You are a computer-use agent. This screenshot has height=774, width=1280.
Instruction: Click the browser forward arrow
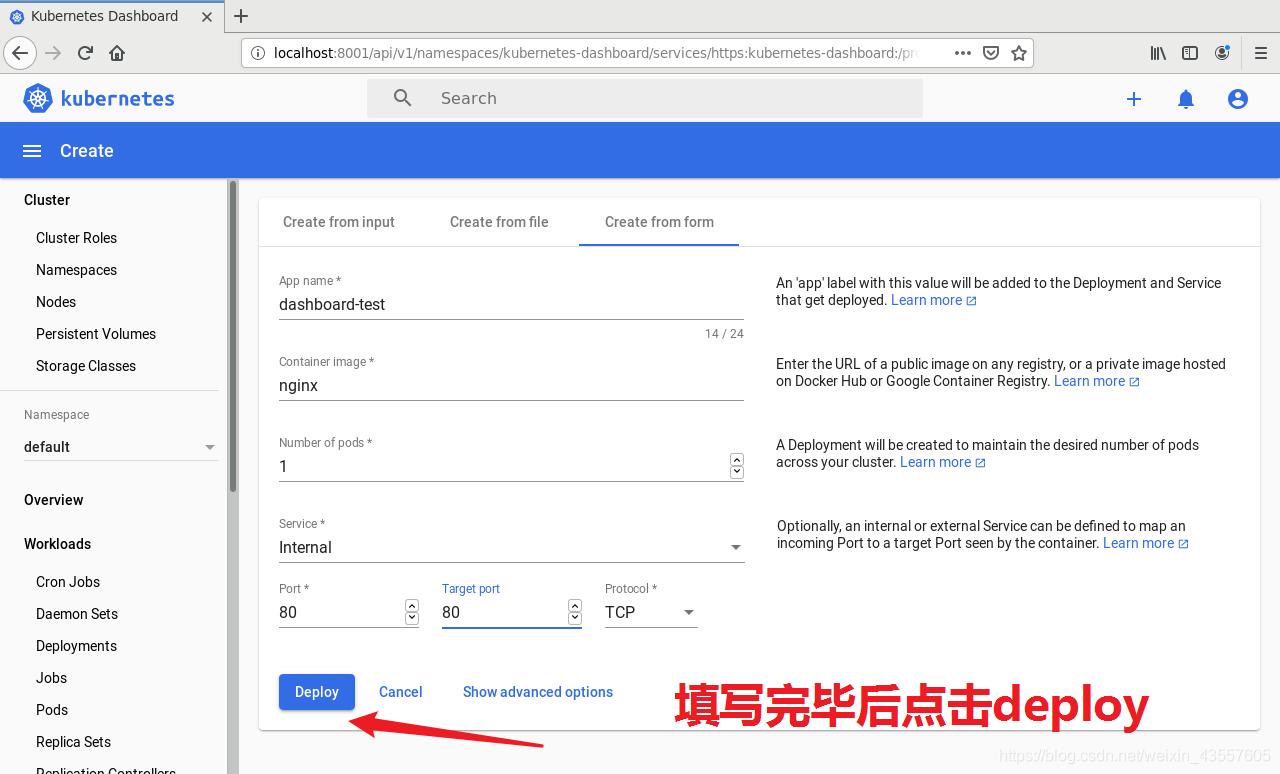click(x=53, y=53)
